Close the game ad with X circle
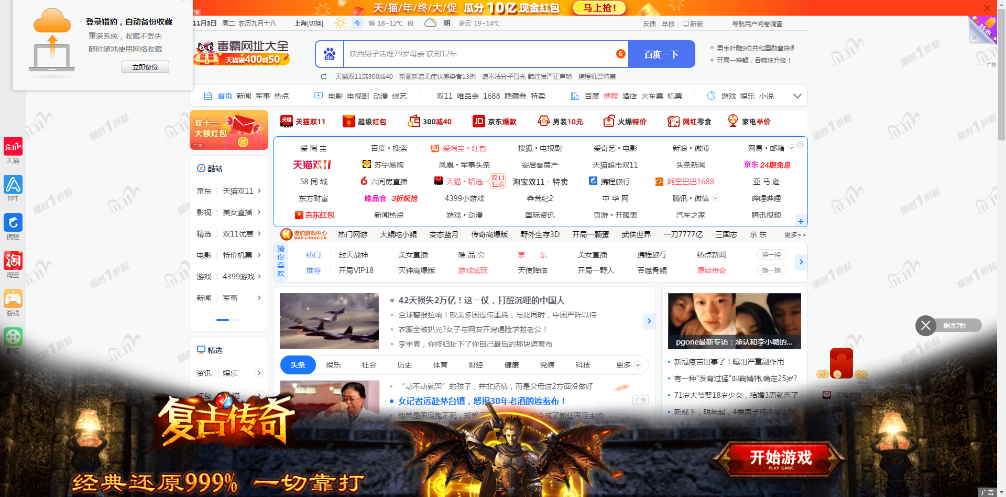Image resolution: width=1006 pixels, height=497 pixels. pyautogui.click(x=925, y=326)
